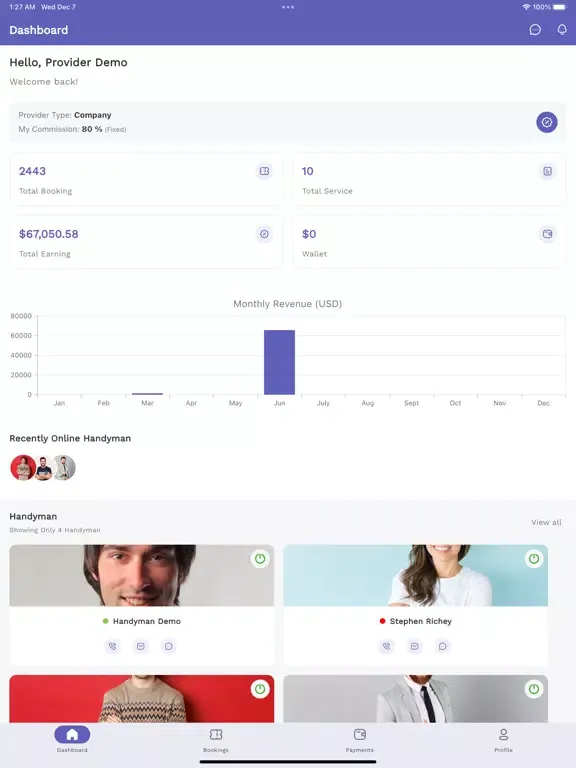Open the chat messages icon in header

pyautogui.click(x=535, y=30)
